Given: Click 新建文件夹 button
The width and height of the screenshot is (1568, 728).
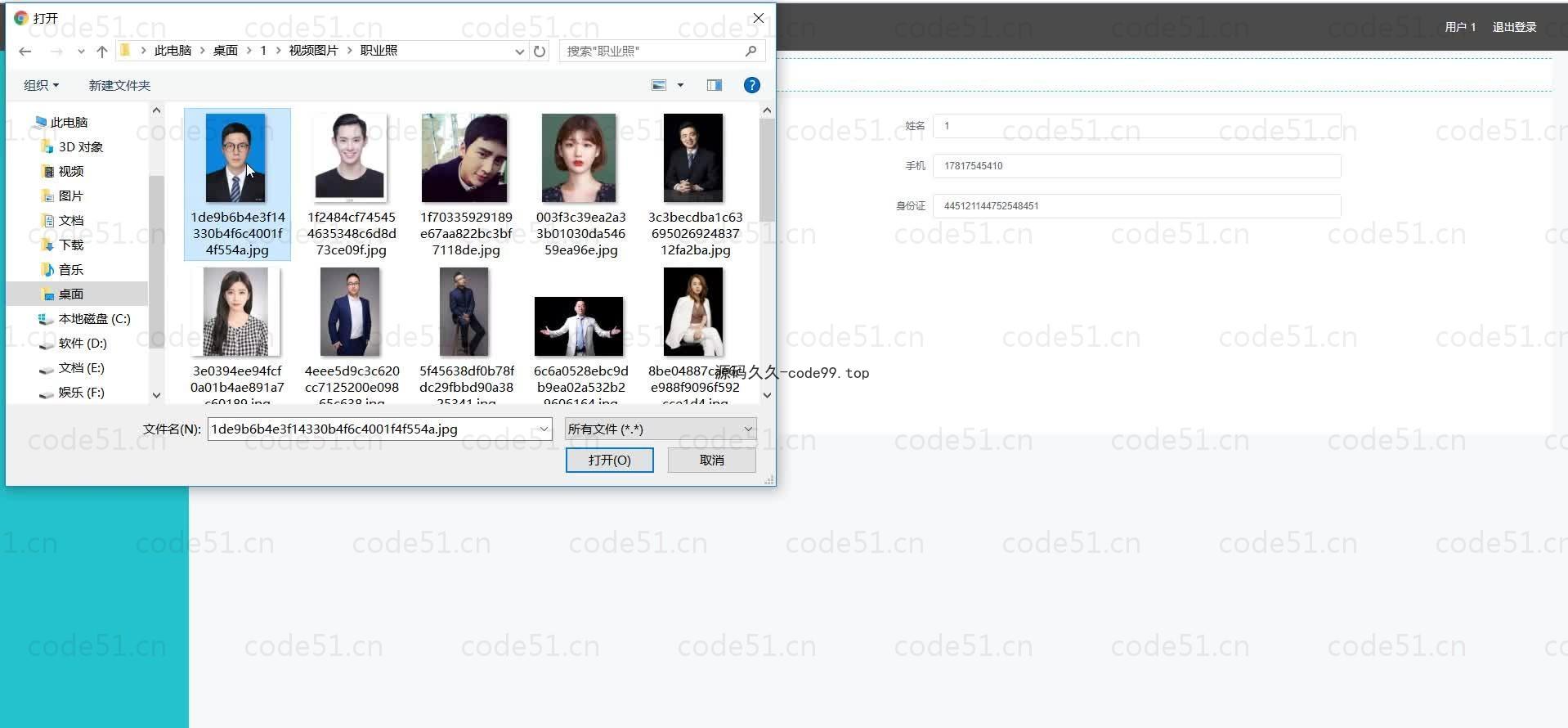Looking at the screenshot, I should [x=119, y=85].
